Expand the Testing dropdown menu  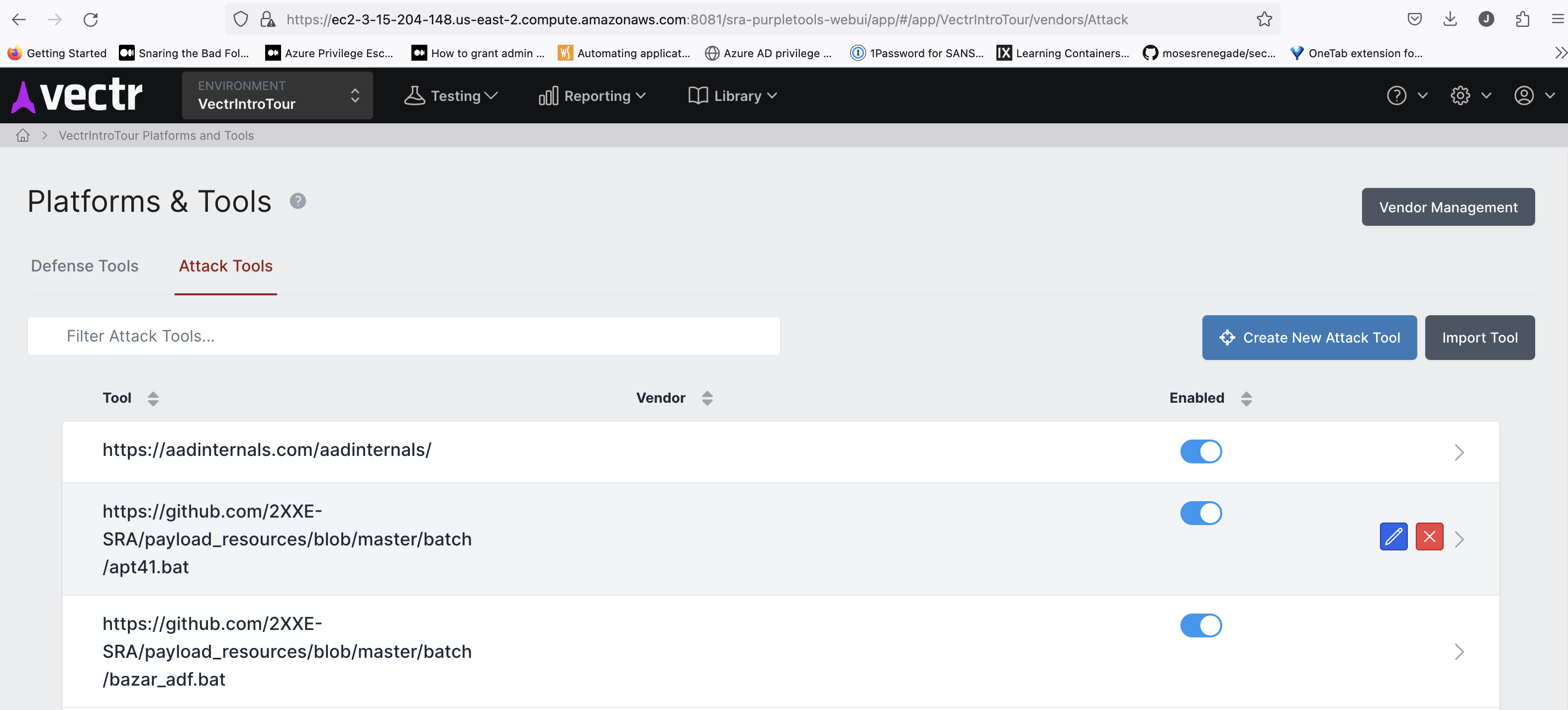451,95
